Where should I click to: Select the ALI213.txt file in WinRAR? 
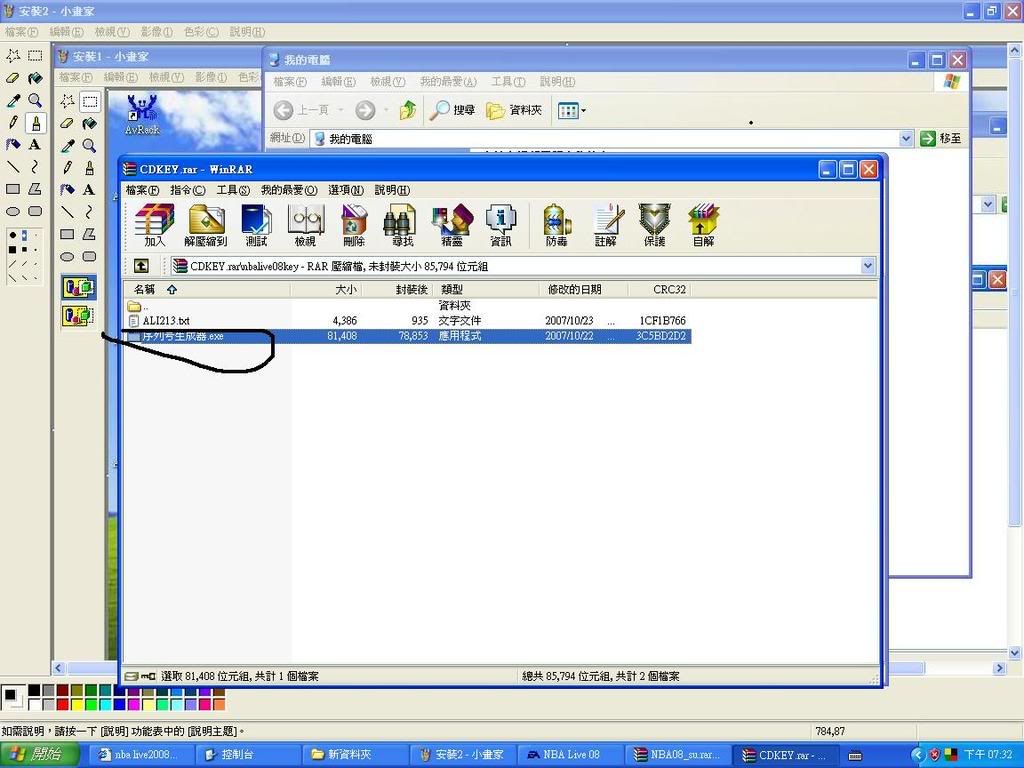tap(166, 321)
